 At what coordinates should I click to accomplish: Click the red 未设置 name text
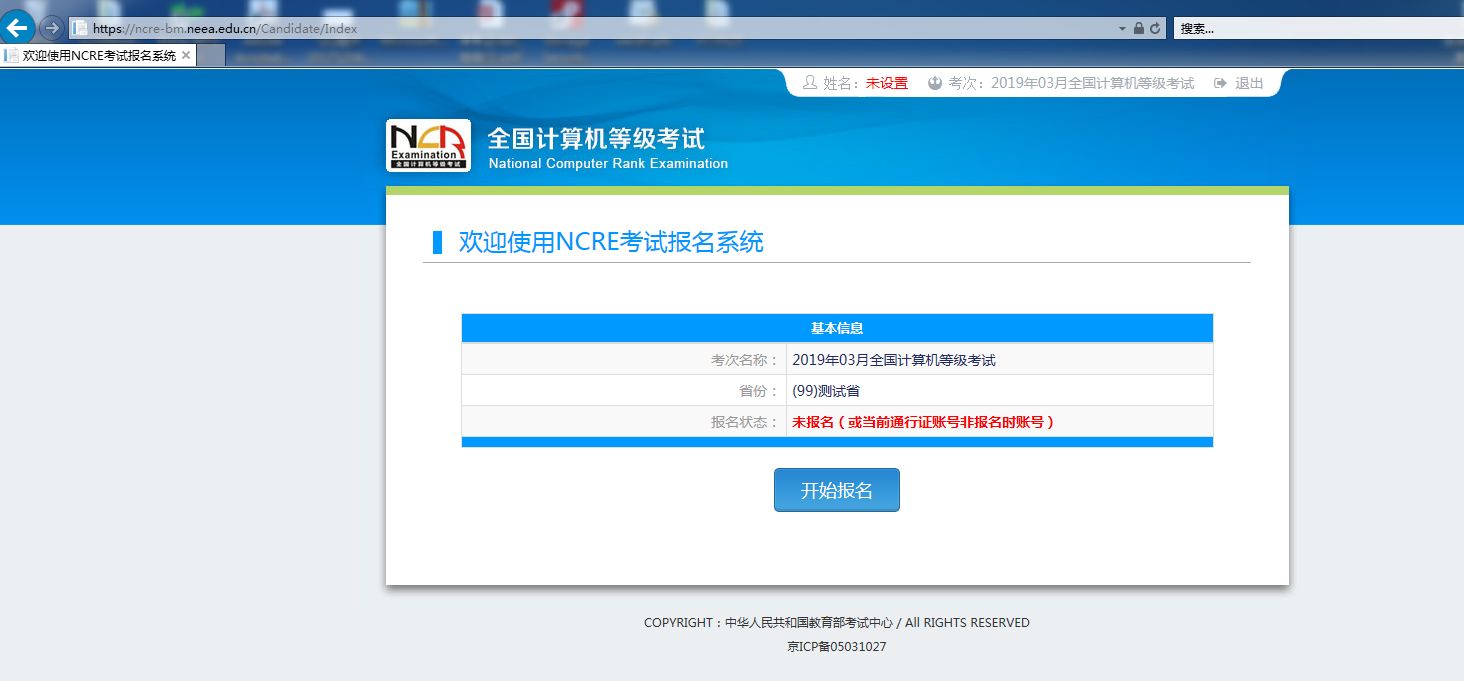pyautogui.click(x=887, y=83)
